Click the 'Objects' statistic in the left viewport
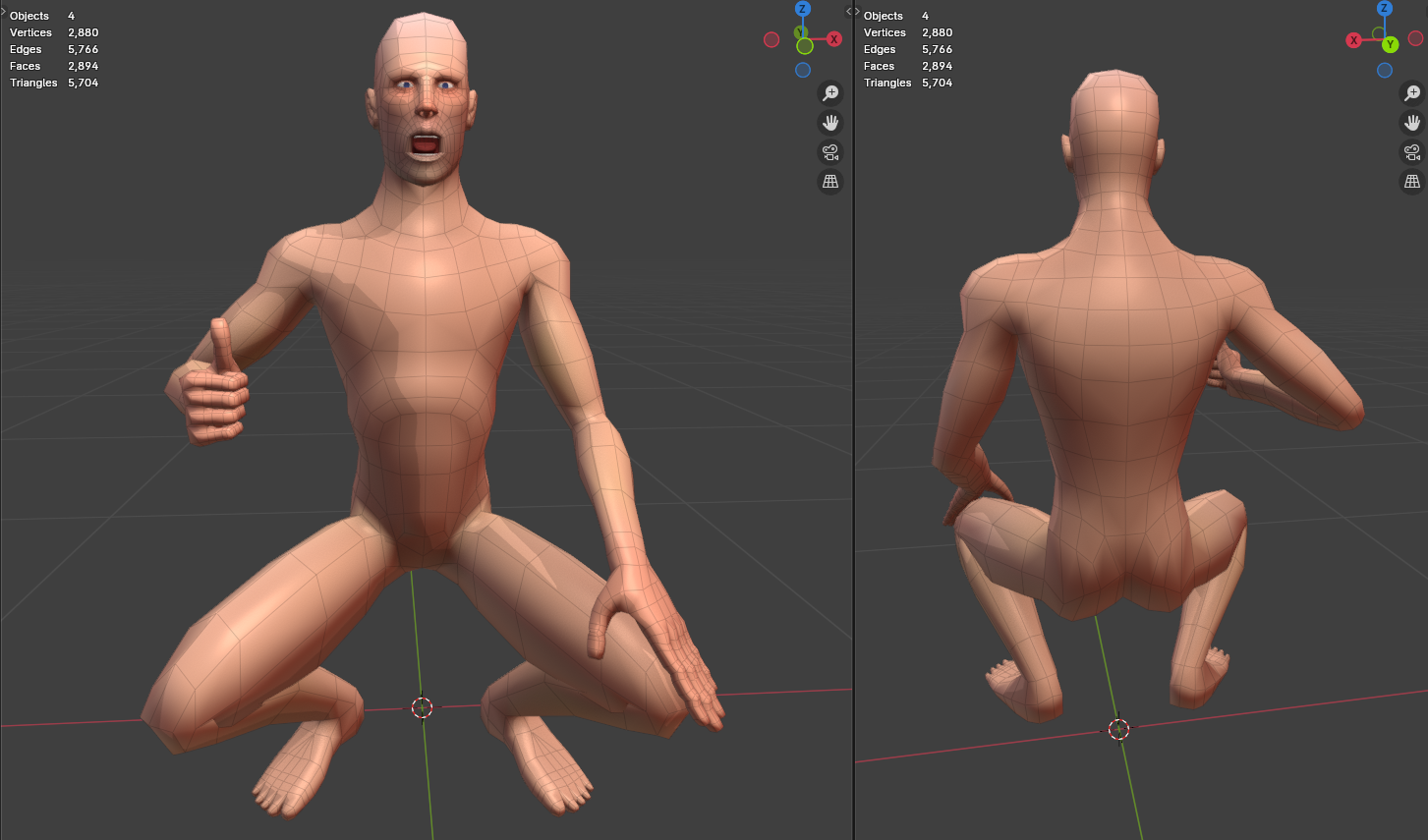This screenshot has height=840, width=1428. pos(42,16)
